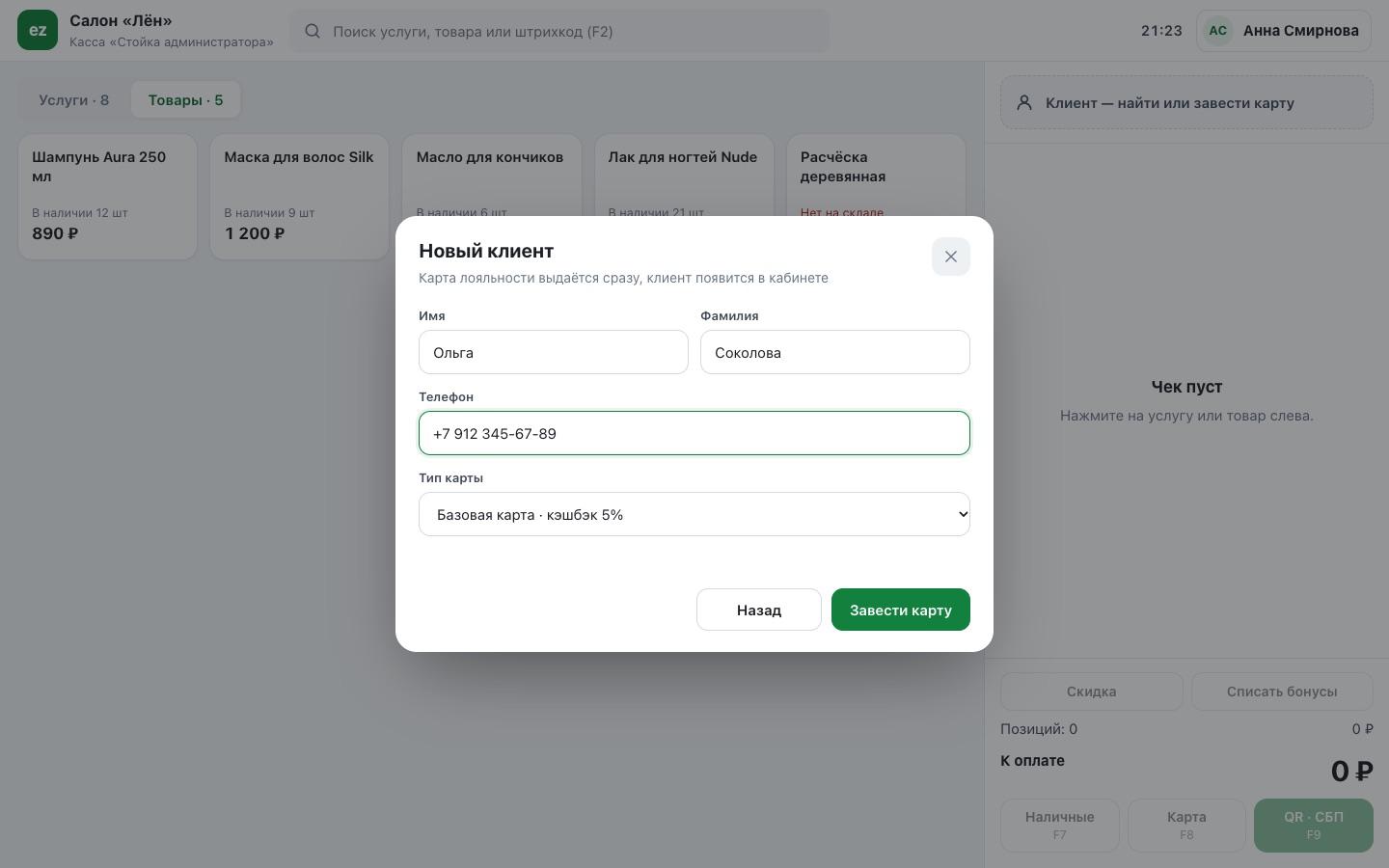
Task: Pay with QR · СБП button
Action: [x=1313, y=825]
